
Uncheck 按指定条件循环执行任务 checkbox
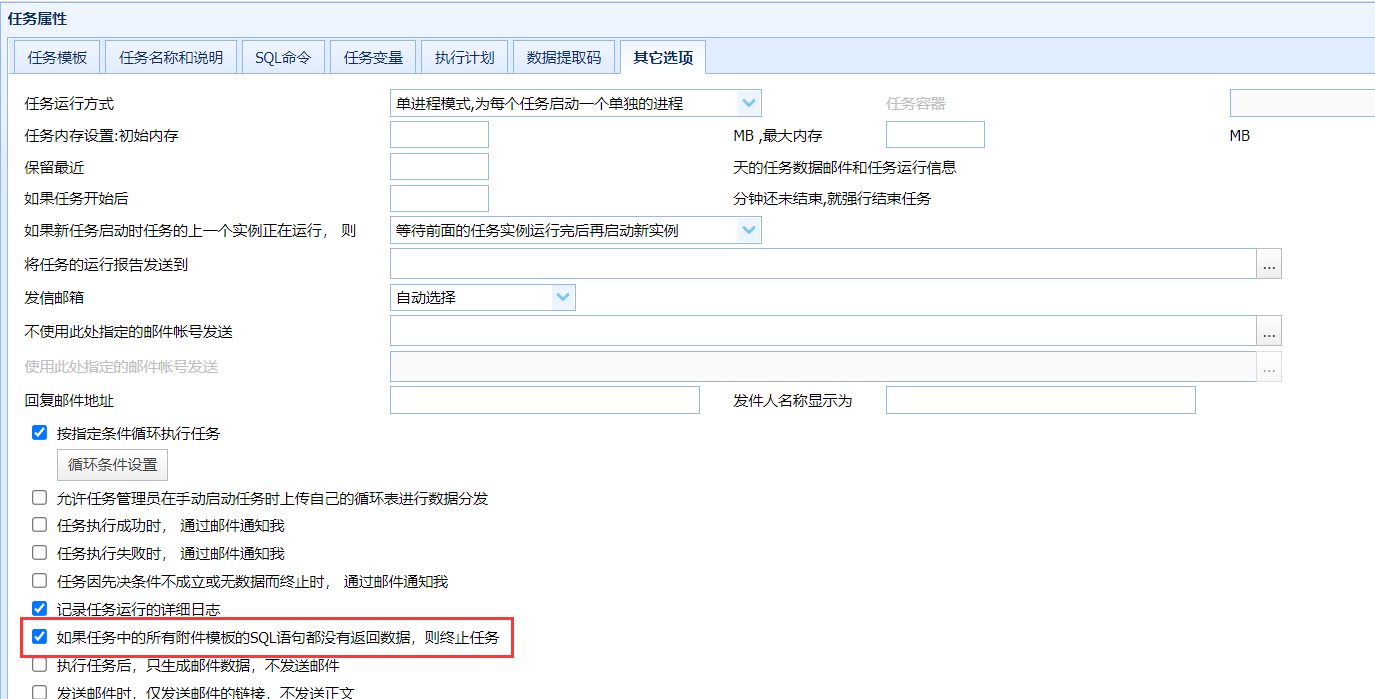pyautogui.click(x=40, y=433)
